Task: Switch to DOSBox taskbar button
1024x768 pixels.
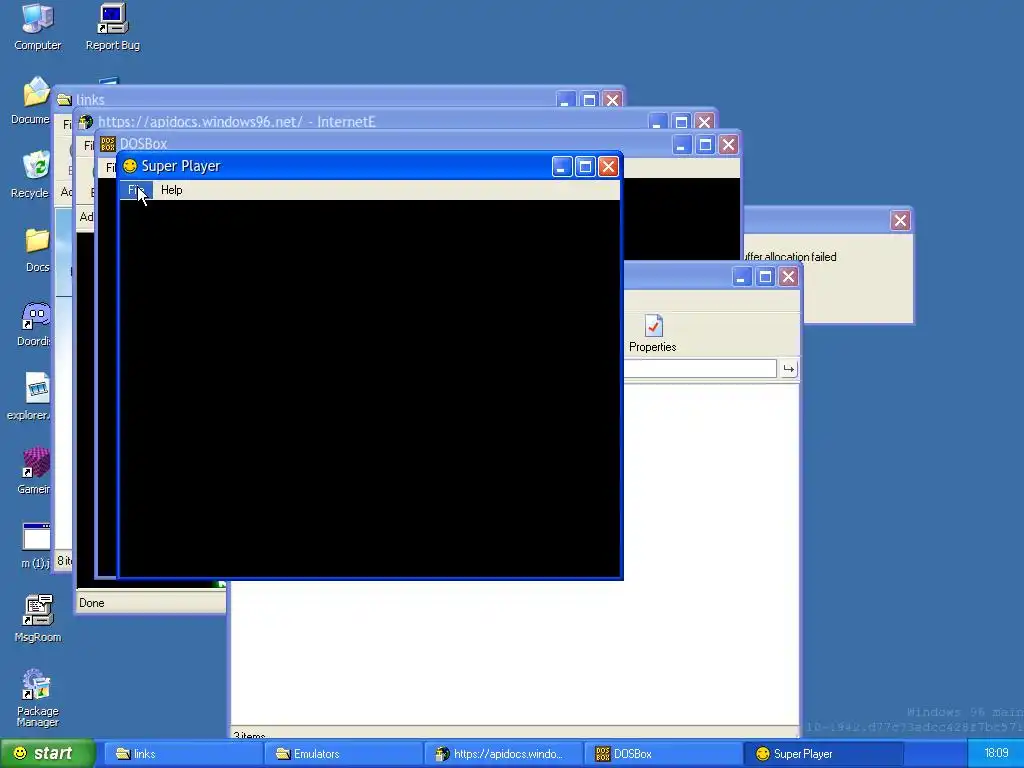Action: 662,754
